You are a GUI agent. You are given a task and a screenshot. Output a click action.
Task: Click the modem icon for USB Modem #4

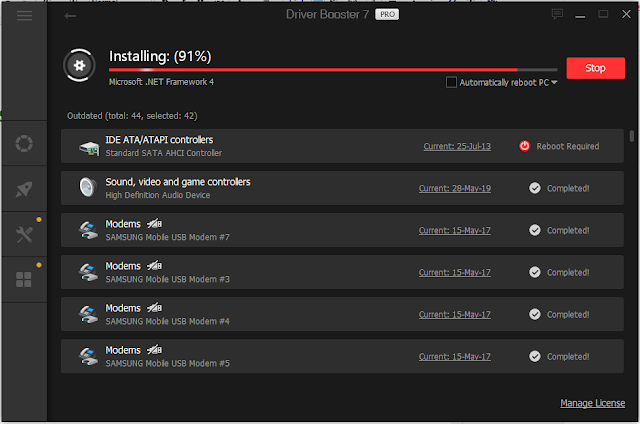[x=88, y=315]
